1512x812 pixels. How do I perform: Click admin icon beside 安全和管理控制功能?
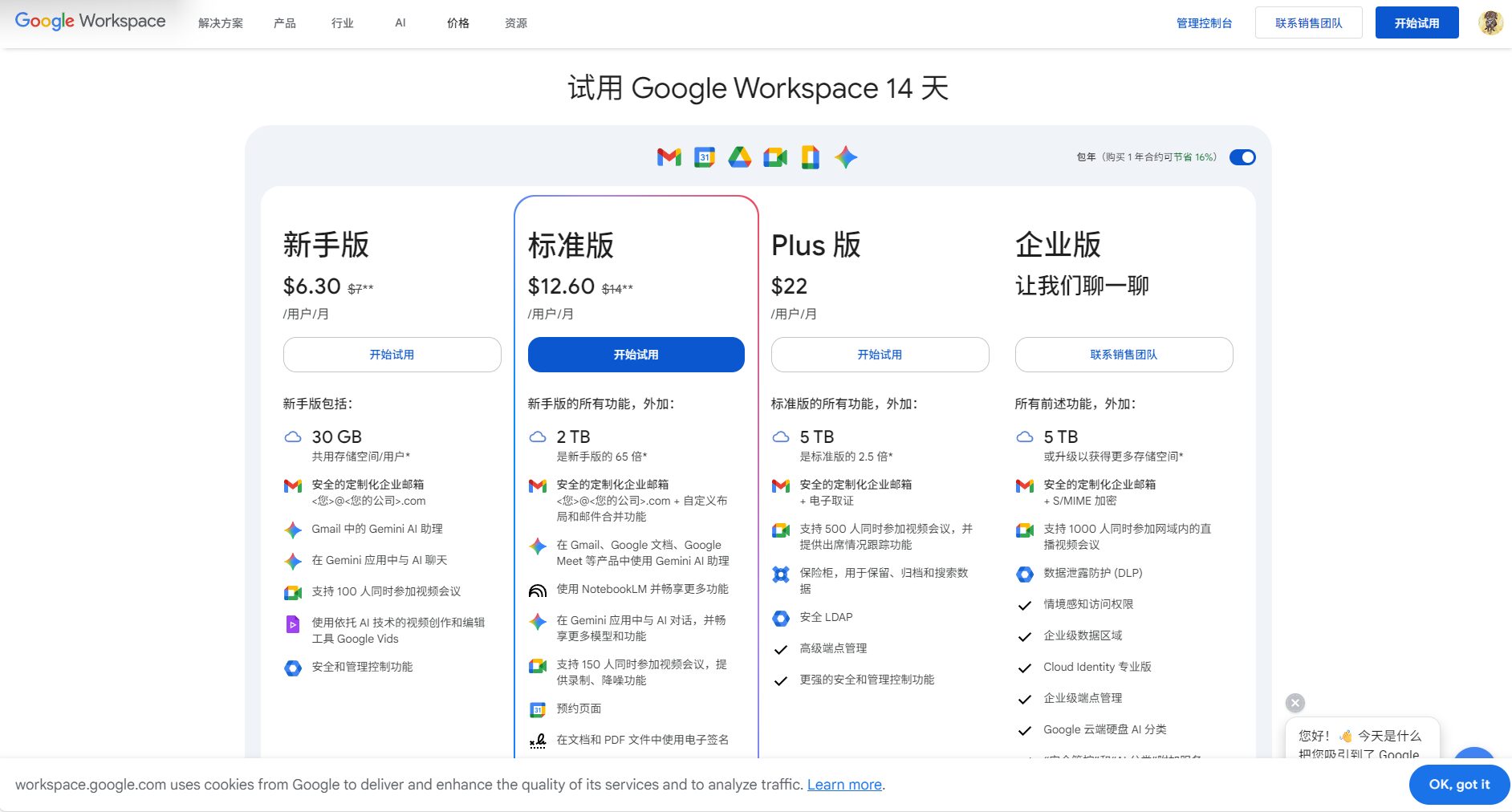pos(293,668)
